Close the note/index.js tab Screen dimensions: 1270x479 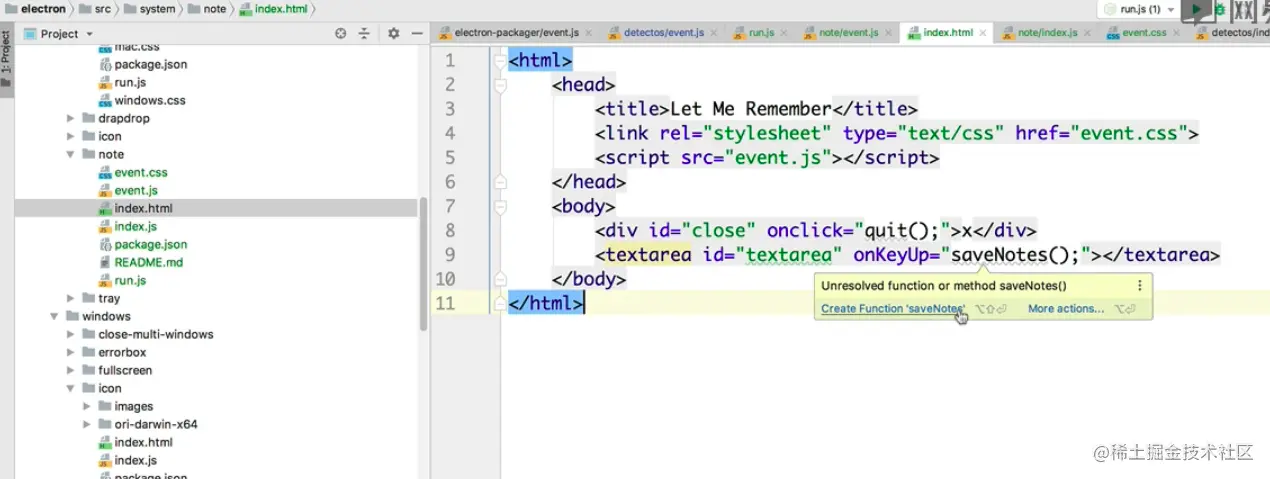click(1088, 33)
